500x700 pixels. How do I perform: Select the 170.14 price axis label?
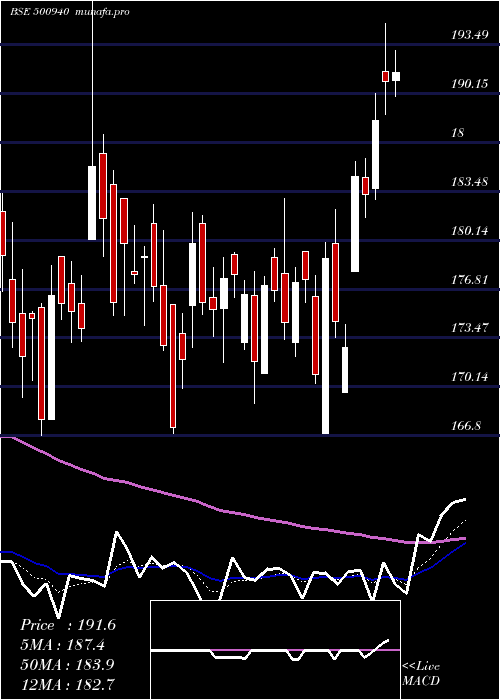click(x=469, y=377)
